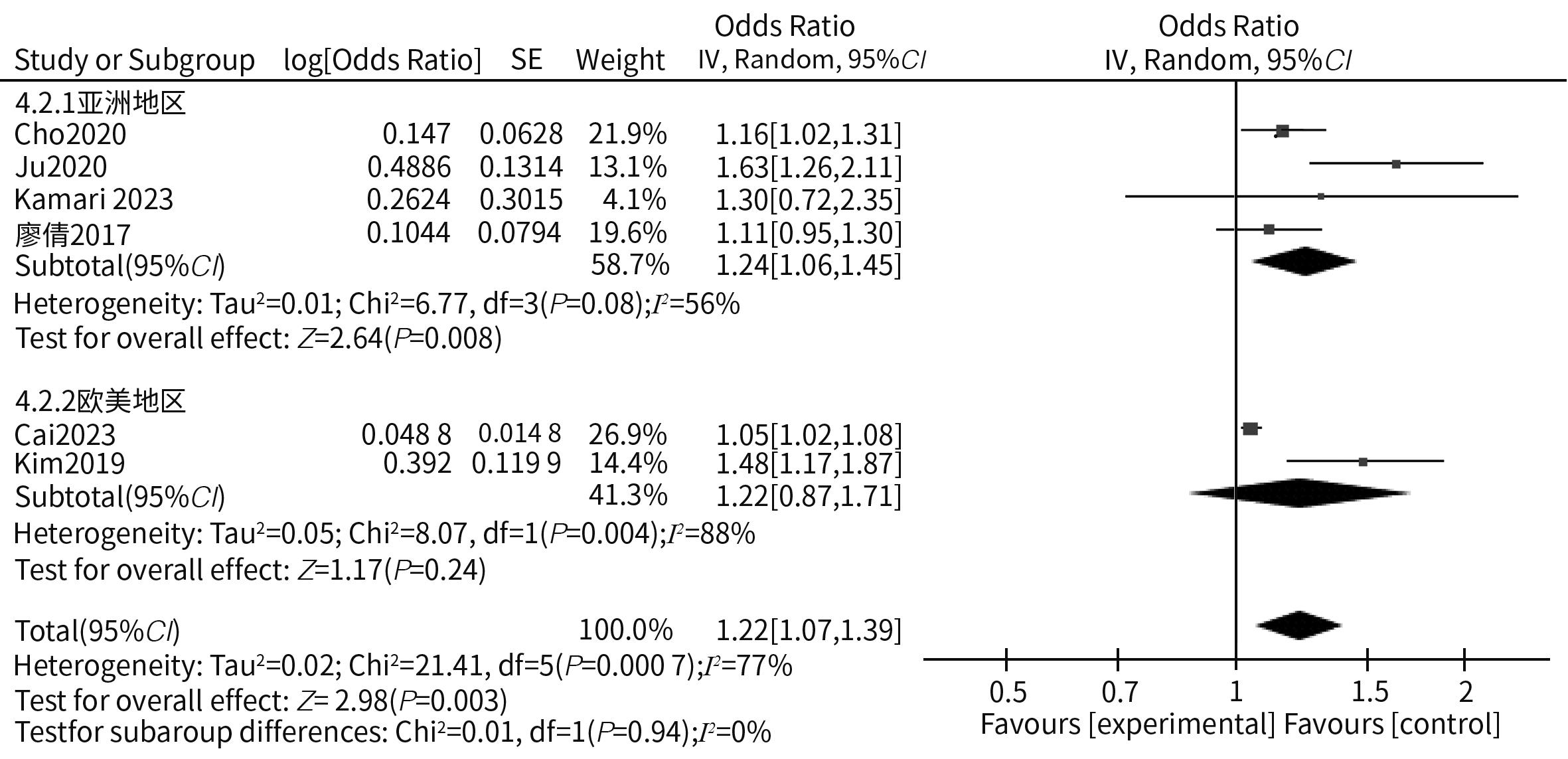
Task: Click the Favours [control] axis label
Action: point(1392,724)
